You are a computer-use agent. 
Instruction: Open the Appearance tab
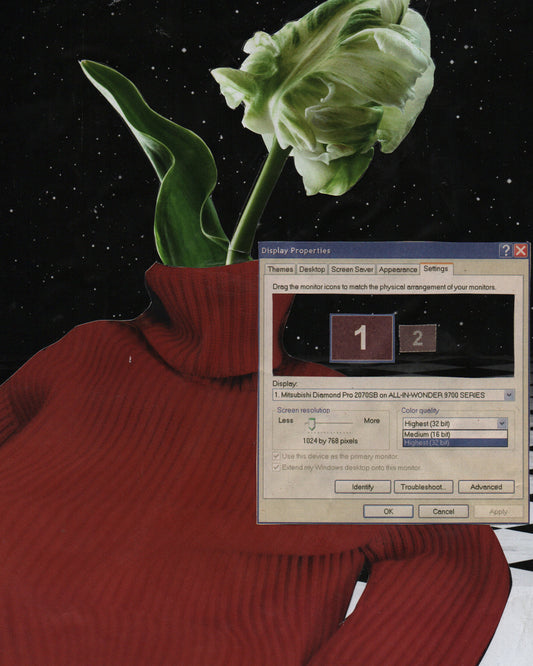398,269
